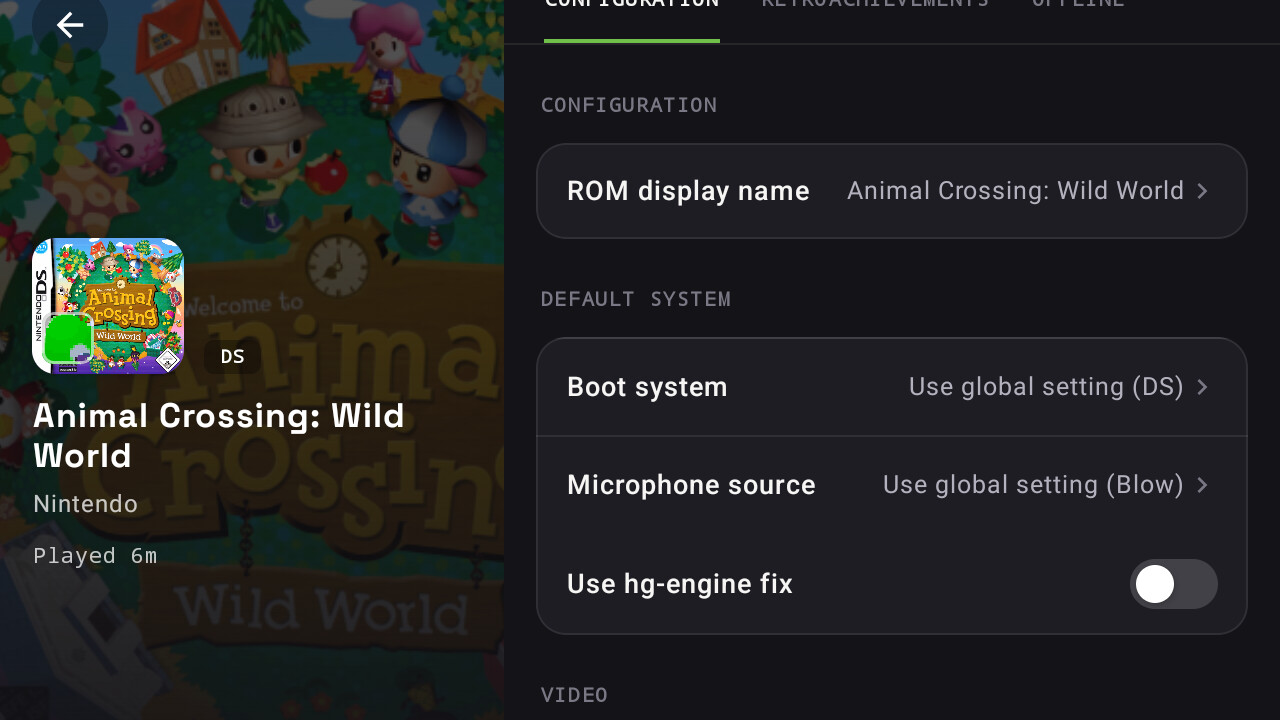Select the 'Played 6m' playtime text
The height and width of the screenshot is (720, 1280).
coord(95,555)
